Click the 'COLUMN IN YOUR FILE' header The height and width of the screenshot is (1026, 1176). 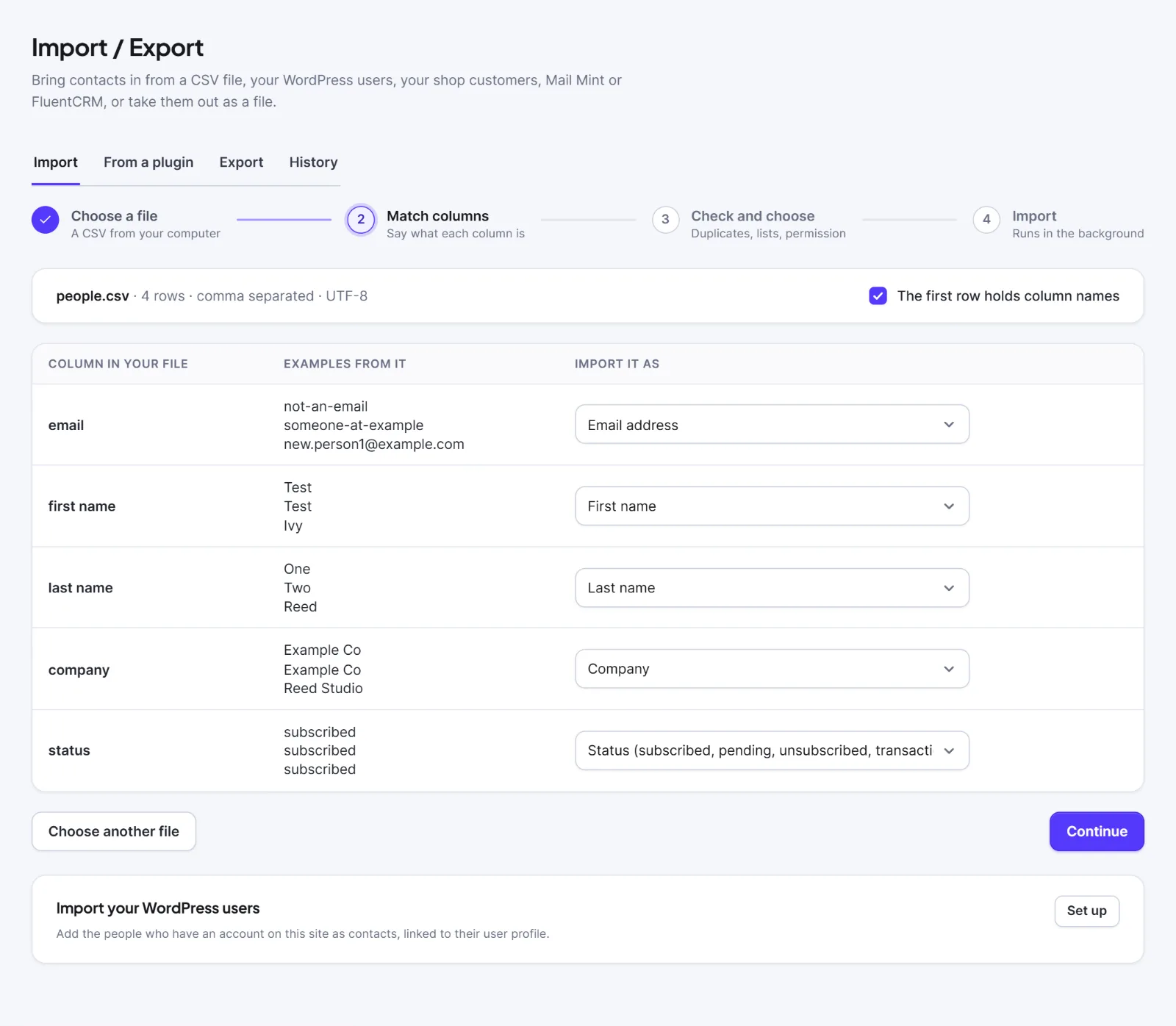point(118,364)
